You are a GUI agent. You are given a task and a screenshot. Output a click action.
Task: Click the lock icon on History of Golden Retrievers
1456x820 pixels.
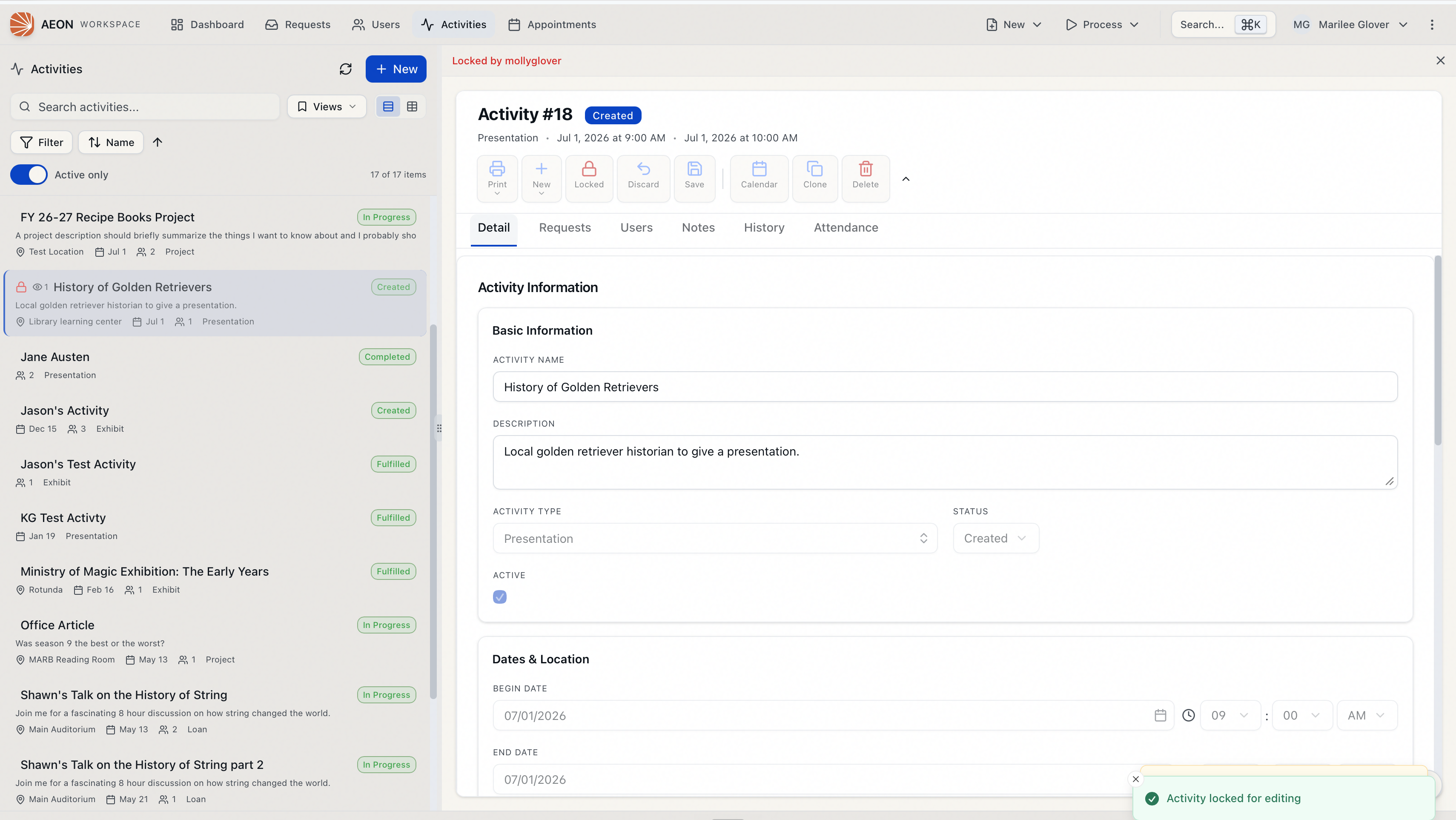[x=21, y=287]
